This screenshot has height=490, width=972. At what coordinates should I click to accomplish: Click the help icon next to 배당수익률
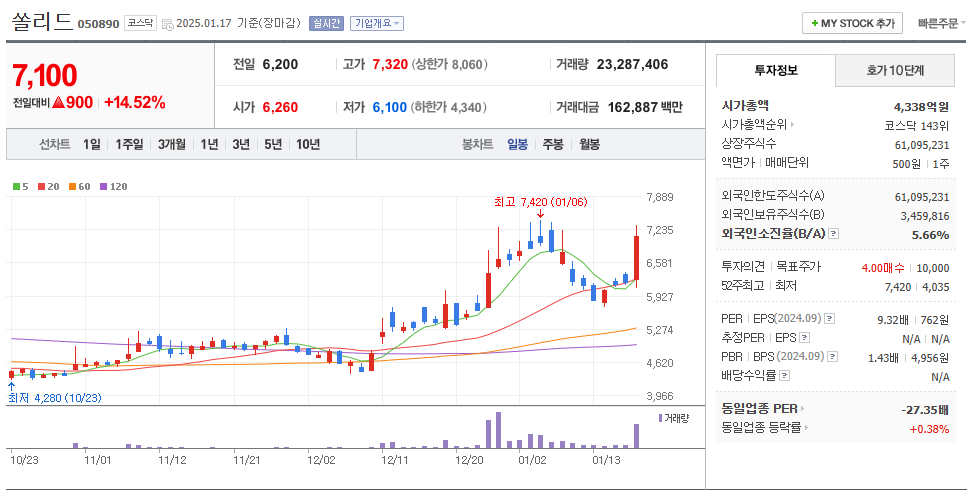784,376
